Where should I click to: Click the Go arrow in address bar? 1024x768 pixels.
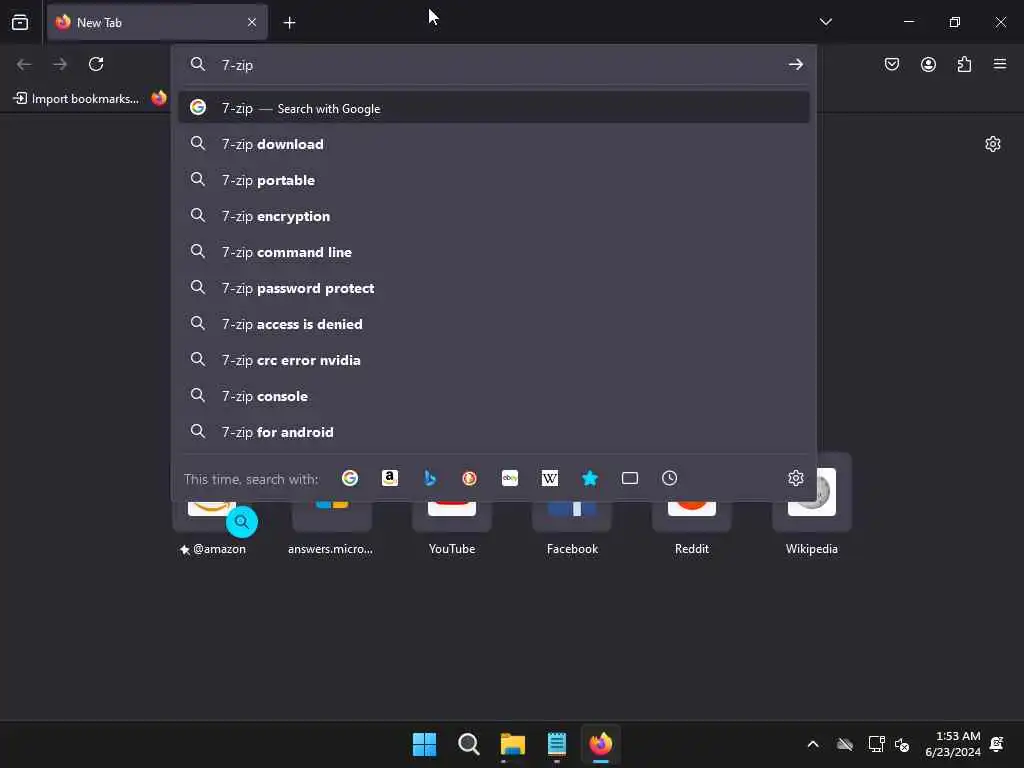coord(795,65)
